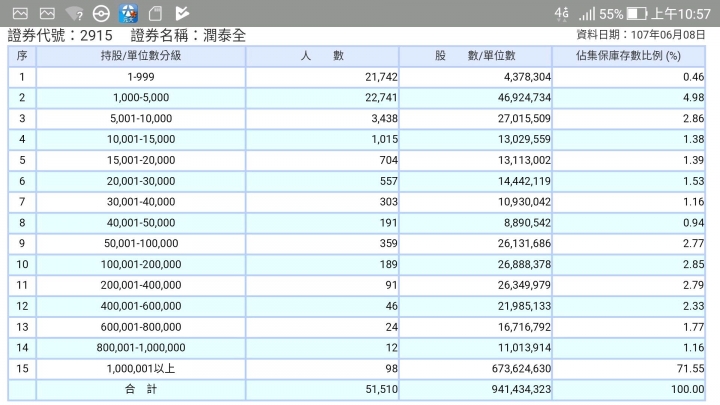Select the 0.94 percentage cell
Screen dimensions: 720x405
click(629, 223)
